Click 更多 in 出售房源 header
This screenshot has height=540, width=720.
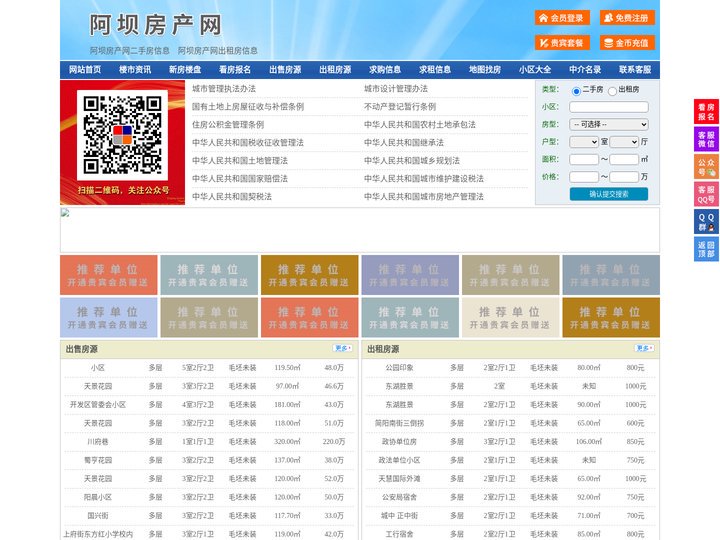343,349
